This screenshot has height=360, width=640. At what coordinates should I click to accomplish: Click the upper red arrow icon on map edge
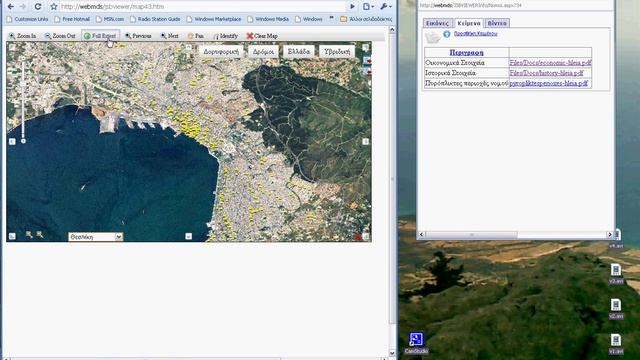tap(367, 61)
